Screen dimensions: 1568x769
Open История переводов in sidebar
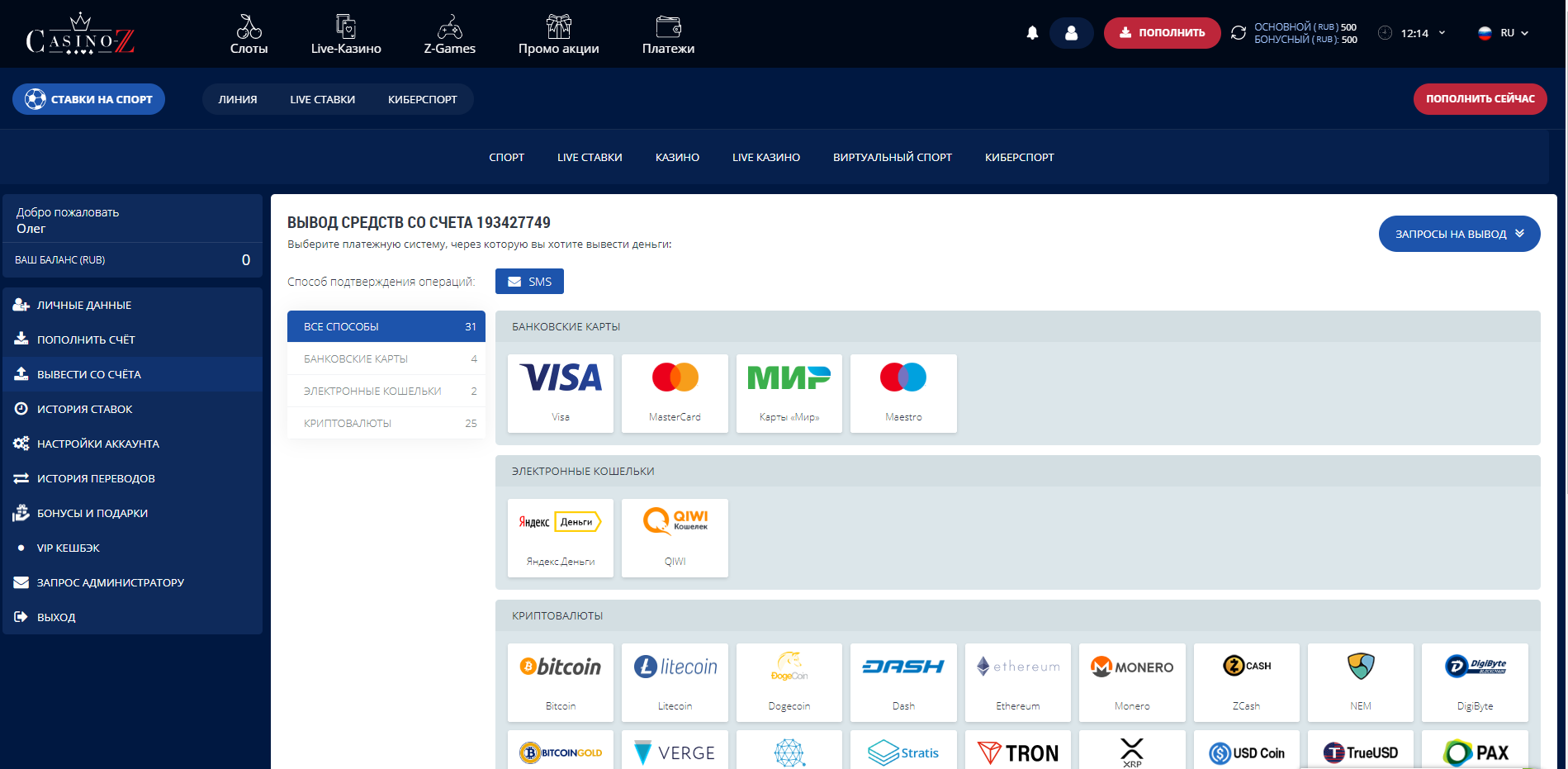[x=133, y=478]
